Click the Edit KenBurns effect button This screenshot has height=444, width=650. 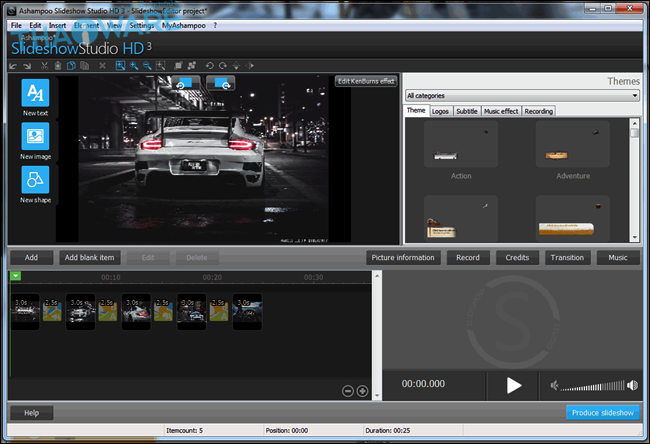click(366, 80)
